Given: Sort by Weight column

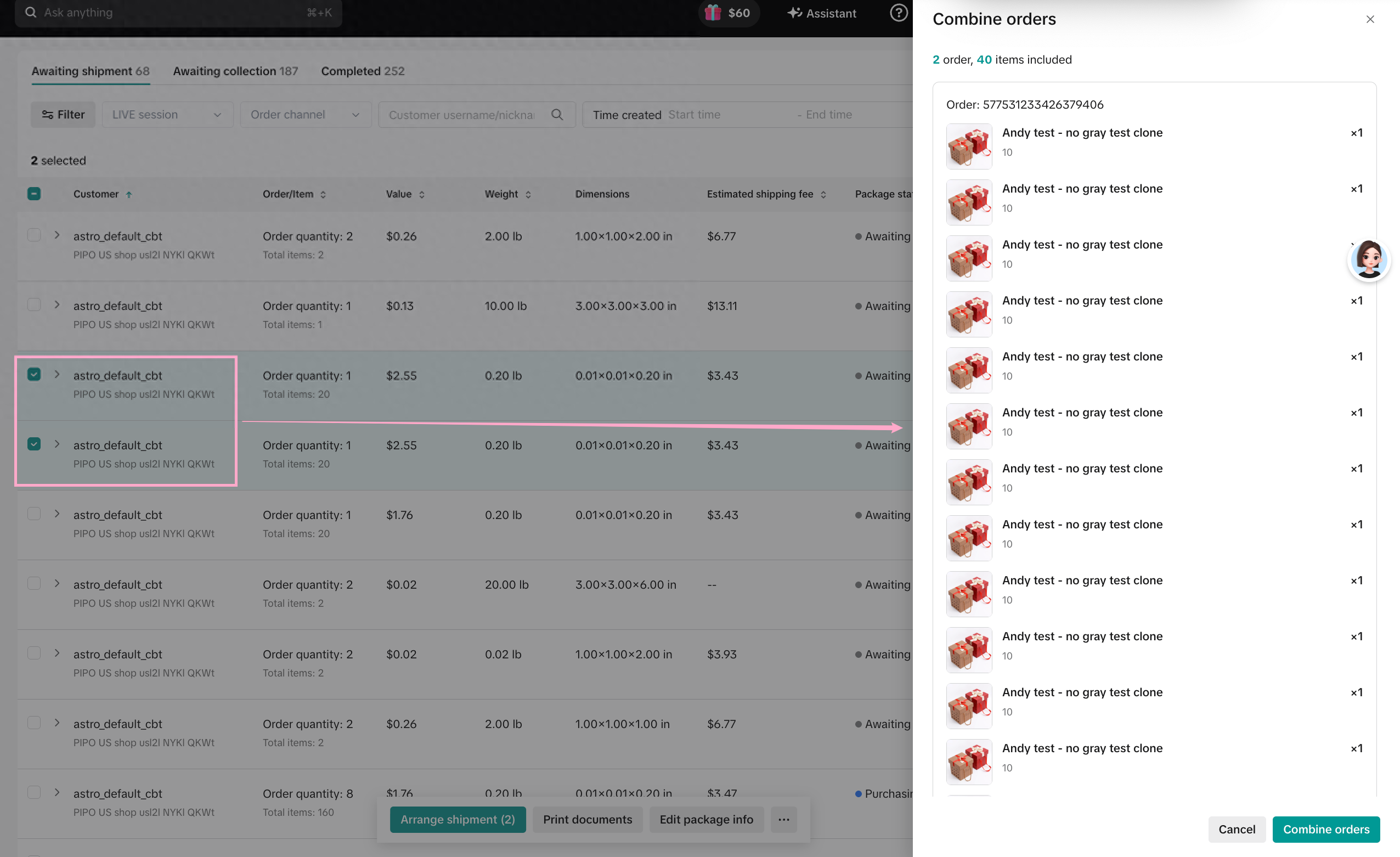Looking at the screenshot, I should click(528, 194).
